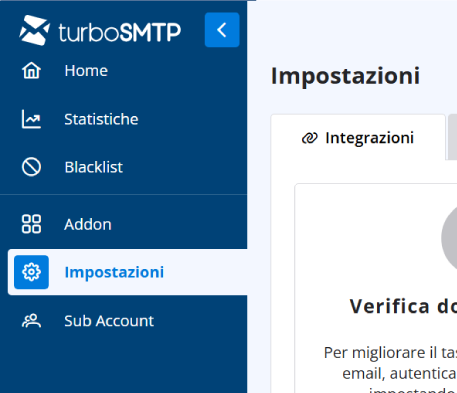Click the chain-link icon in the Integrazioni tab
The image size is (457, 393).
tap(310, 138)
